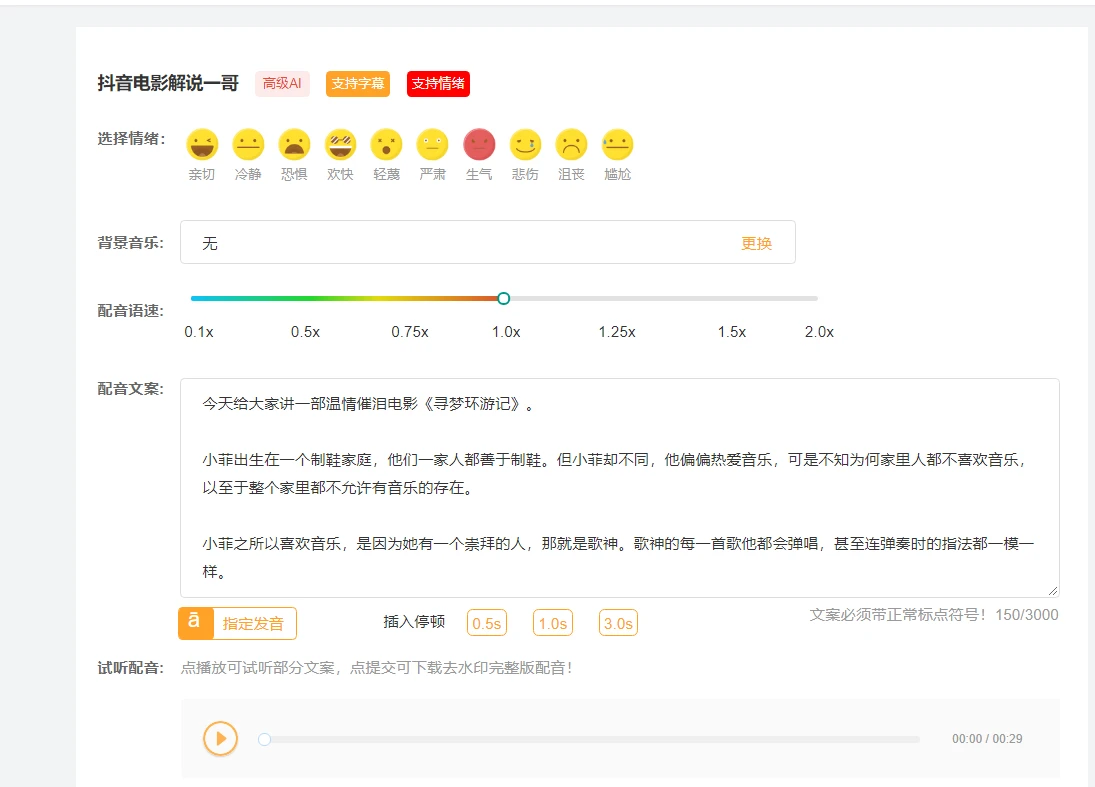Viewport: 1095px width, 787px height.
Task: Click the 支持字幕 orange tag
Action: (358, 84)
